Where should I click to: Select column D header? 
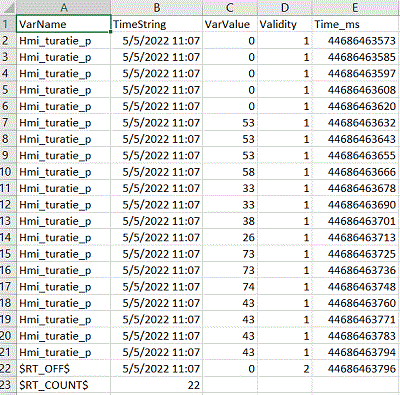coord(285,7)
